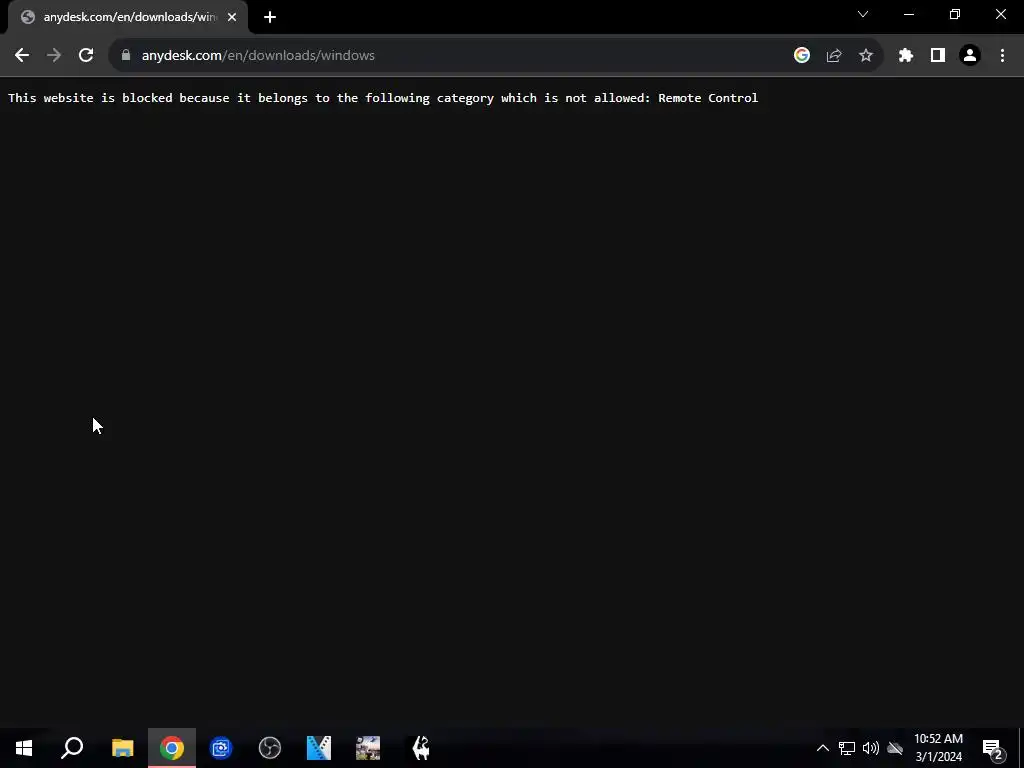Open the picture thumbnail taskbar app
This screenshot has height=768, width=1024.
coord(368,748)
